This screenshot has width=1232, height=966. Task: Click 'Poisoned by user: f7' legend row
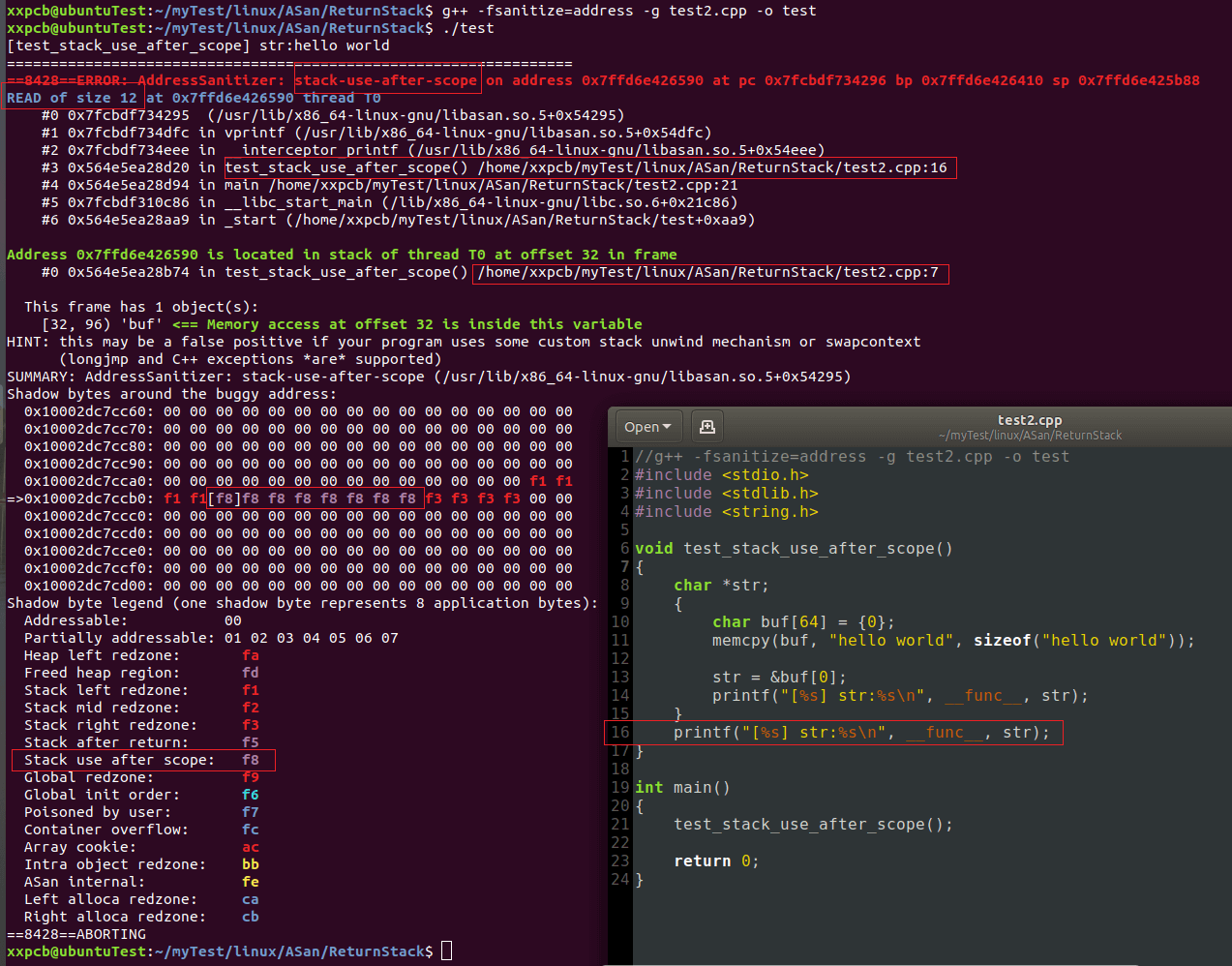141,812
